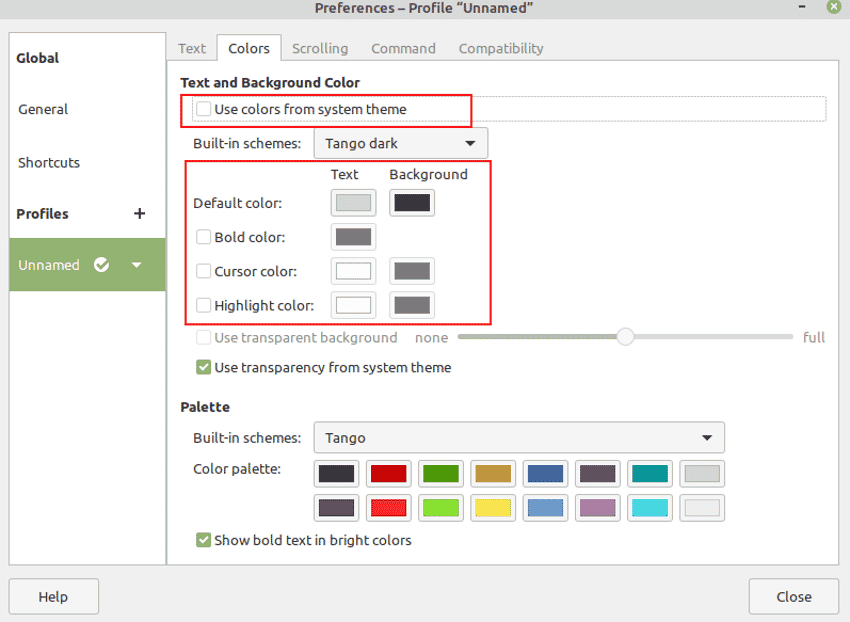Go to the Command tab
Viewport: 850px width, 622px height.
(403, 48)
